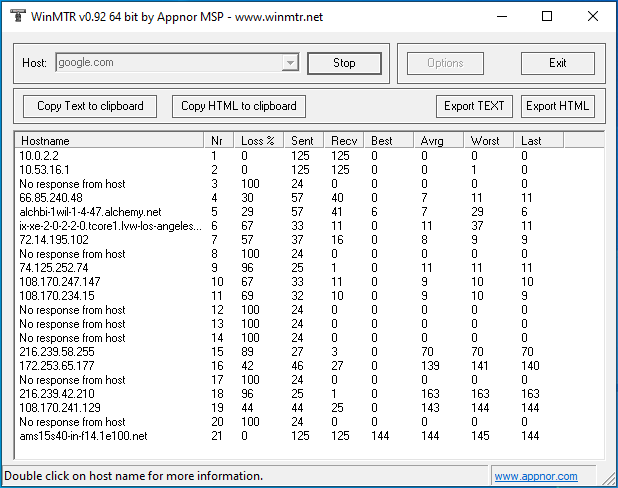Select hop 14 No response from host

coord(309,338)
